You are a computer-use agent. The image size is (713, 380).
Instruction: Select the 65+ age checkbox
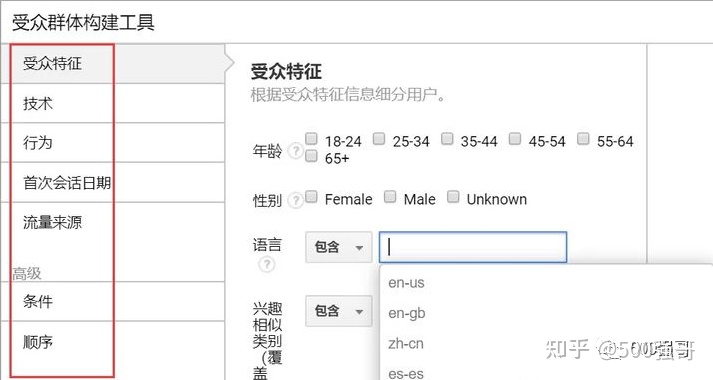pos(311,156)
